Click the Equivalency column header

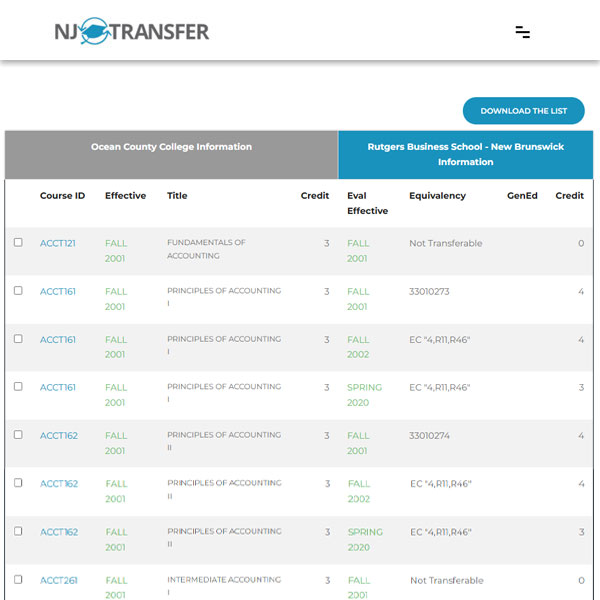click(x=437, y=196)
